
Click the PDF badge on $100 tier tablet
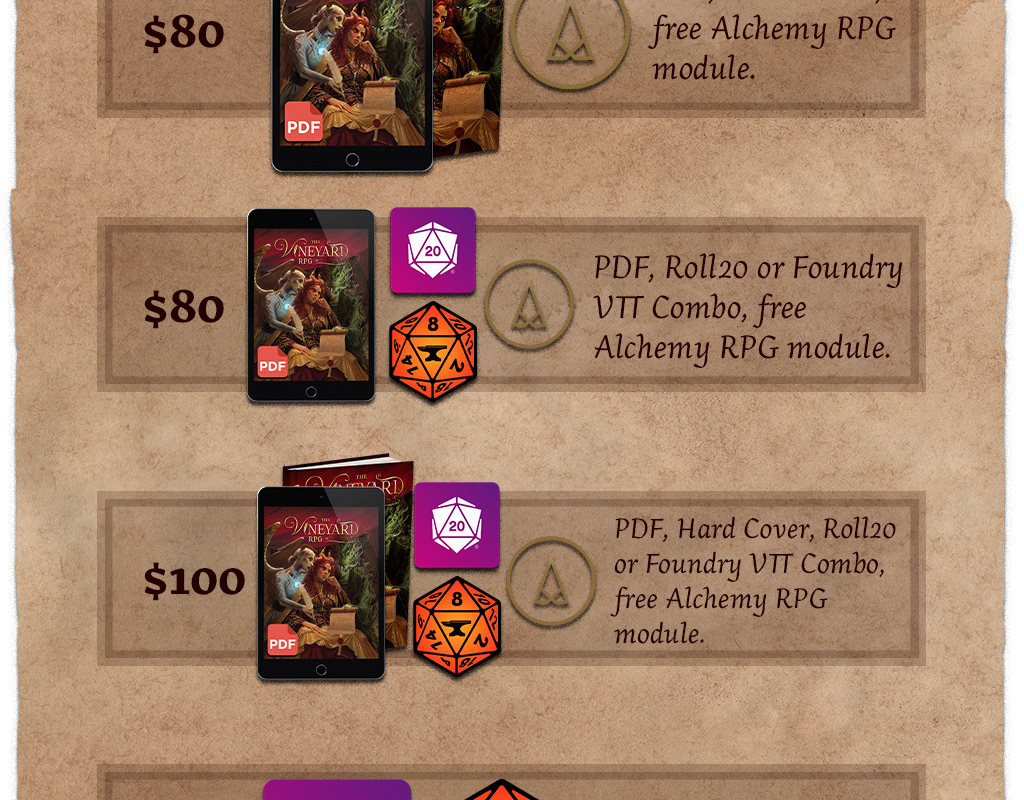tap(283, 639)
